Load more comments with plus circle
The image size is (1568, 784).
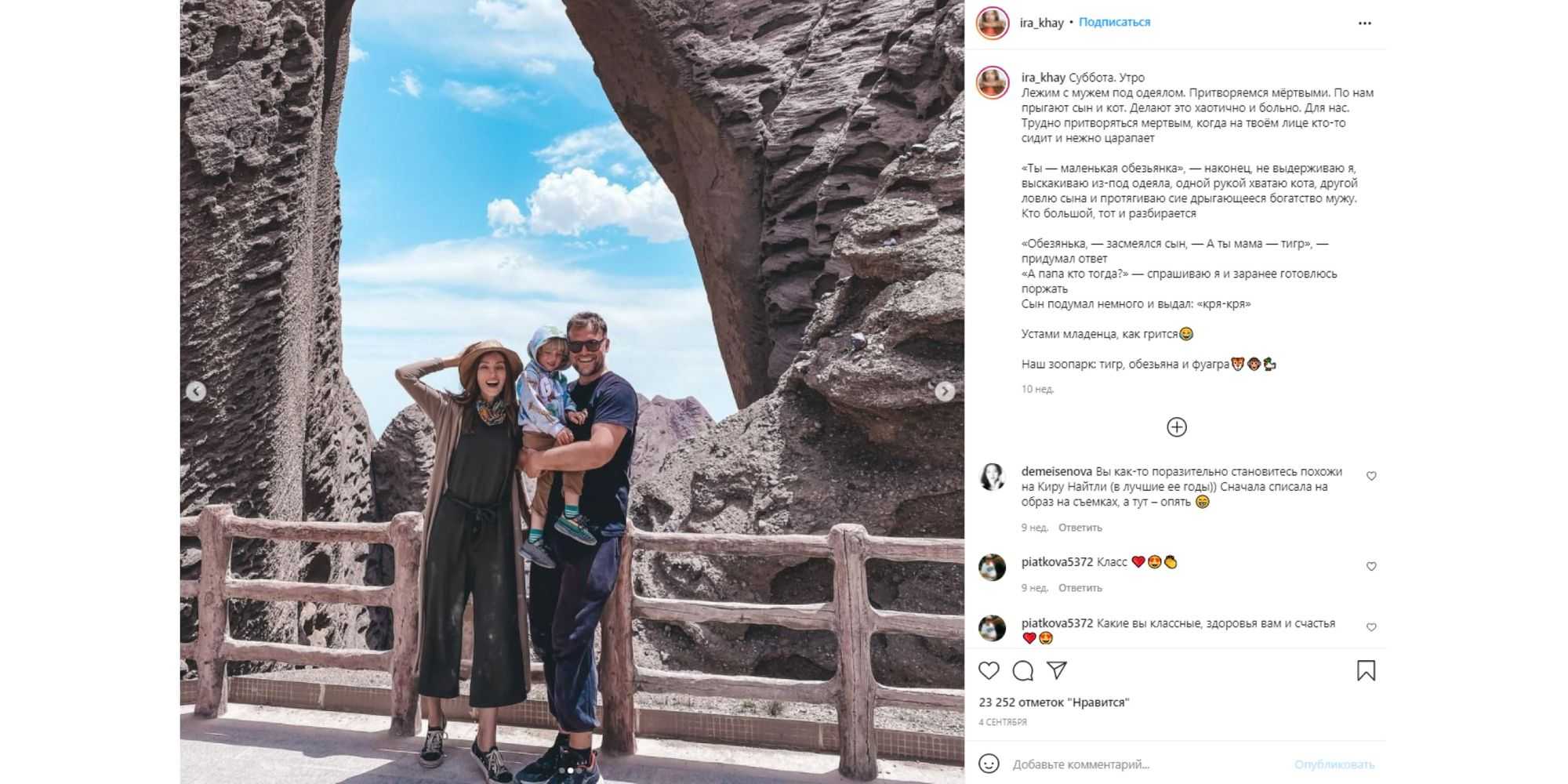coord(1176,426)
